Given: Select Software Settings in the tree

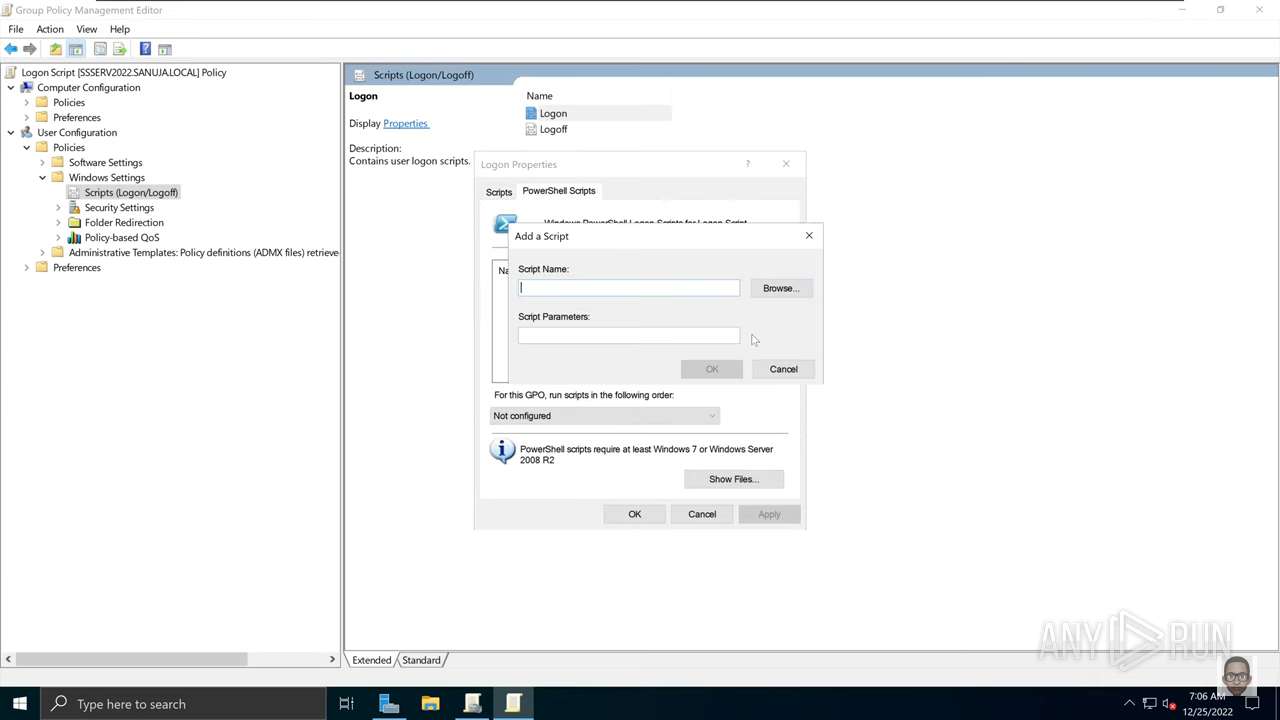Looking at the screenshot, I should 105,162.
